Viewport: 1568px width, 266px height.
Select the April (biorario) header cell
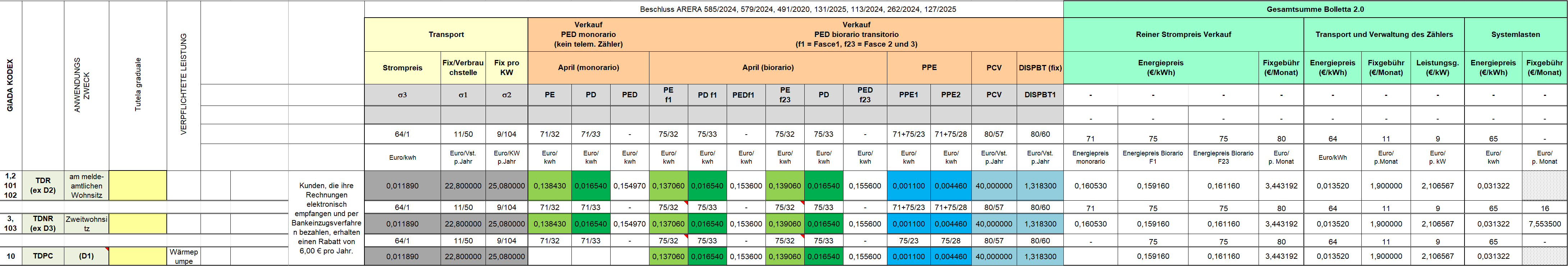768,67
